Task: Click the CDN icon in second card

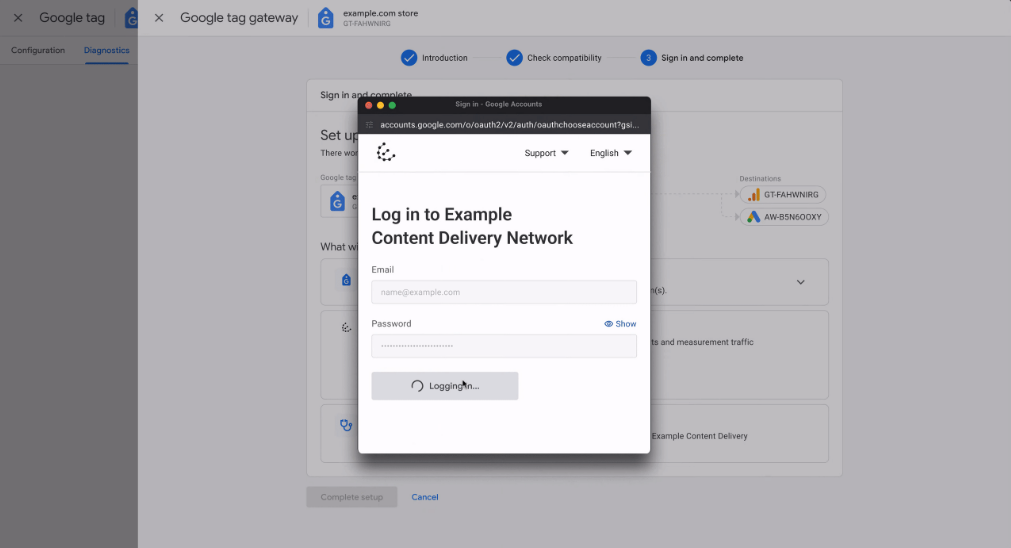Action: [x=346, y=328]
